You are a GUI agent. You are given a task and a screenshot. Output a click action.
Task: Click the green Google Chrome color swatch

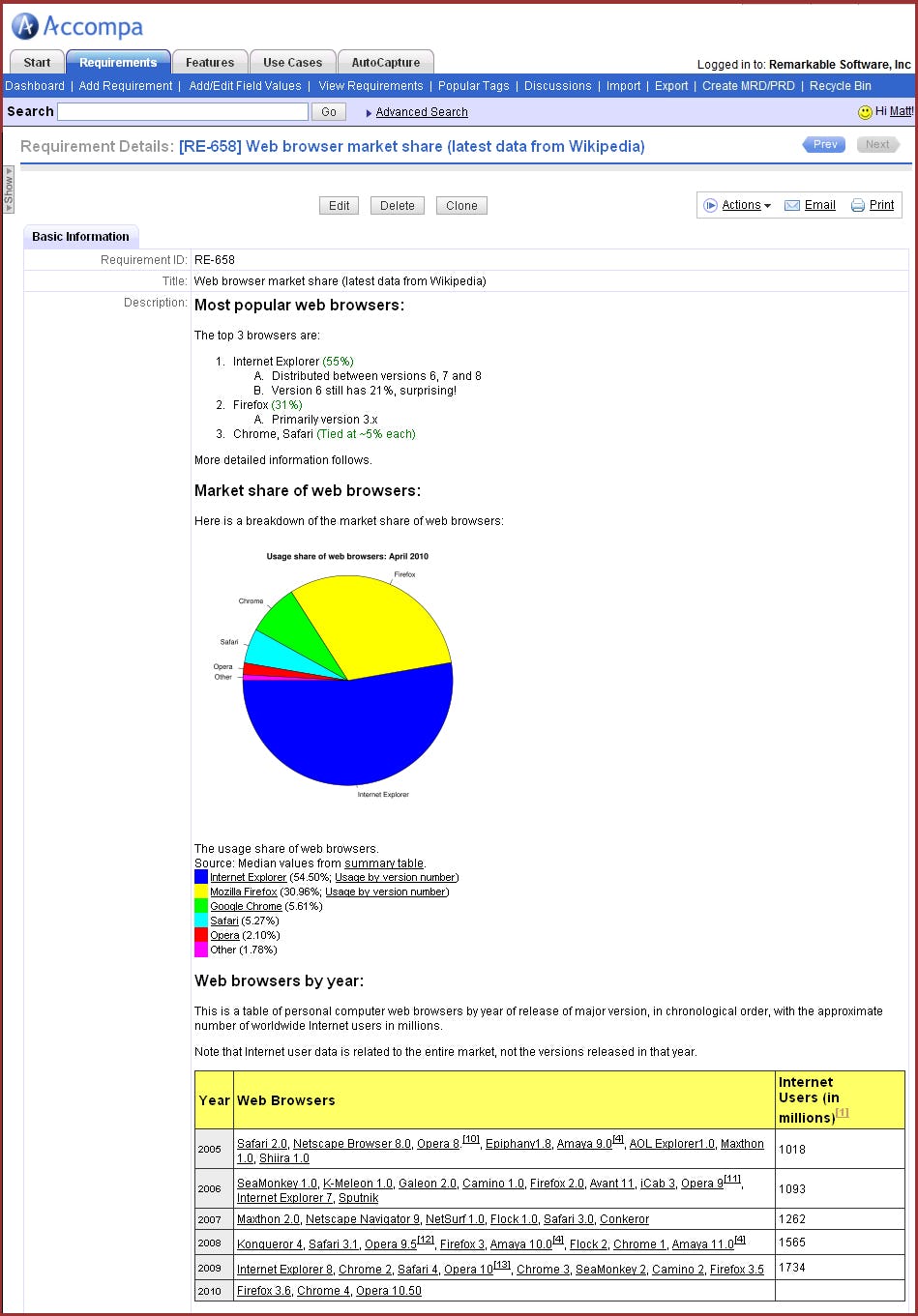click(x=199, y=906)
